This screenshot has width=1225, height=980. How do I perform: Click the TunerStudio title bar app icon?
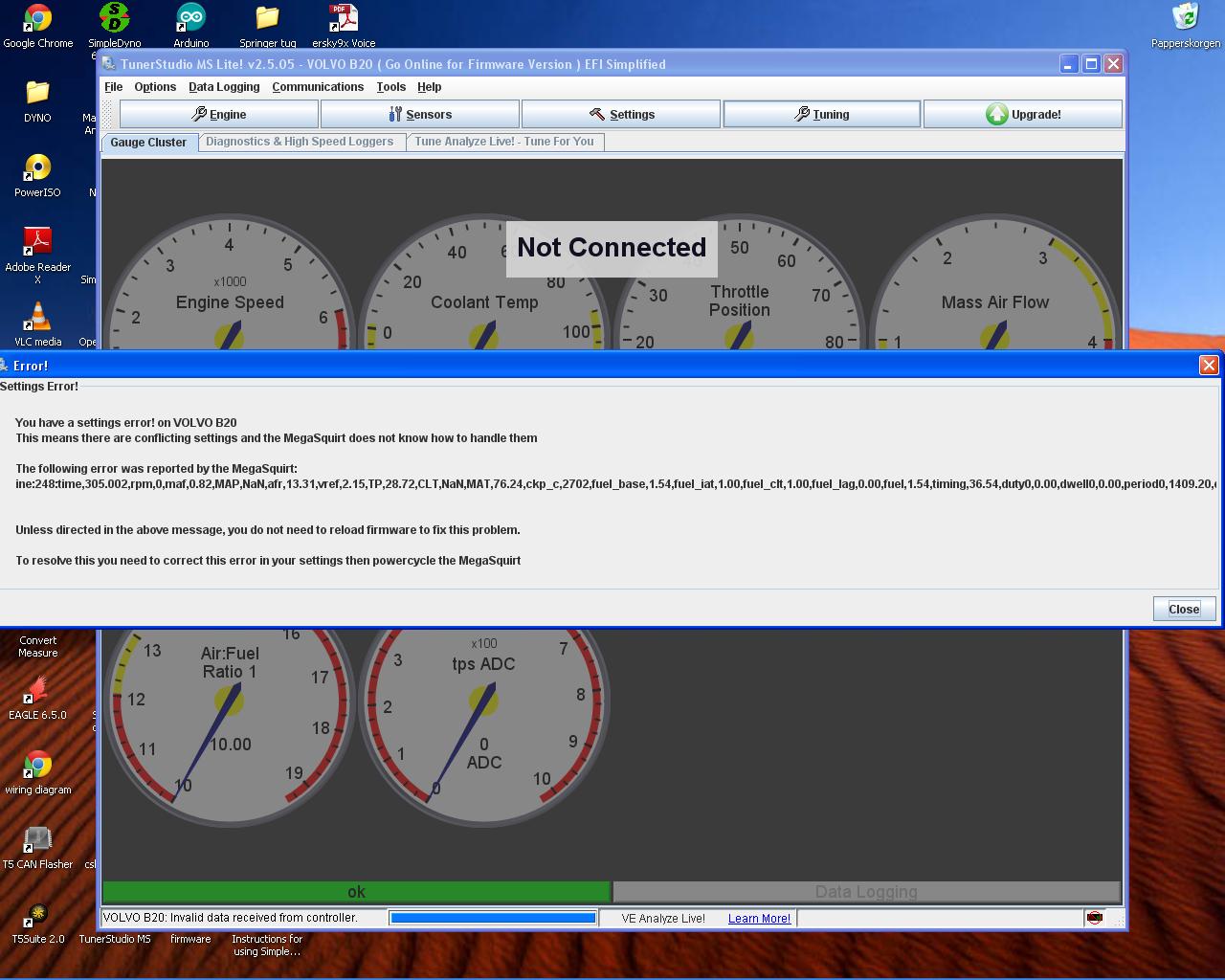coord(109,64)
